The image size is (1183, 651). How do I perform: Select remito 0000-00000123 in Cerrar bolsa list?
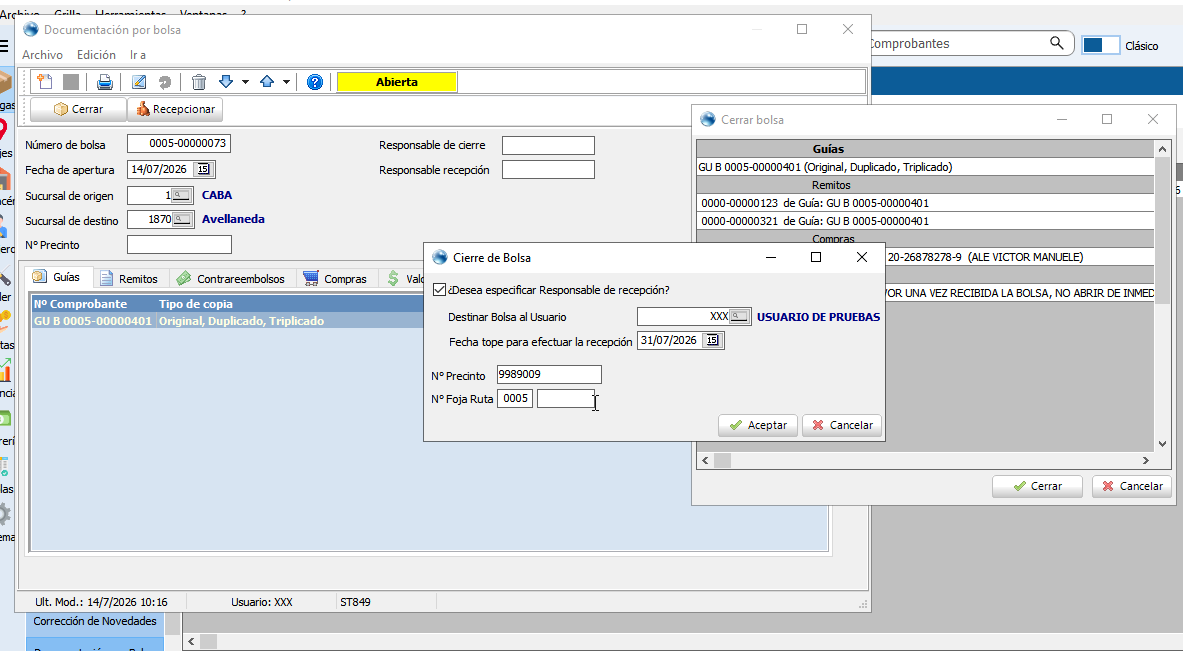click(x=925, y=203)
